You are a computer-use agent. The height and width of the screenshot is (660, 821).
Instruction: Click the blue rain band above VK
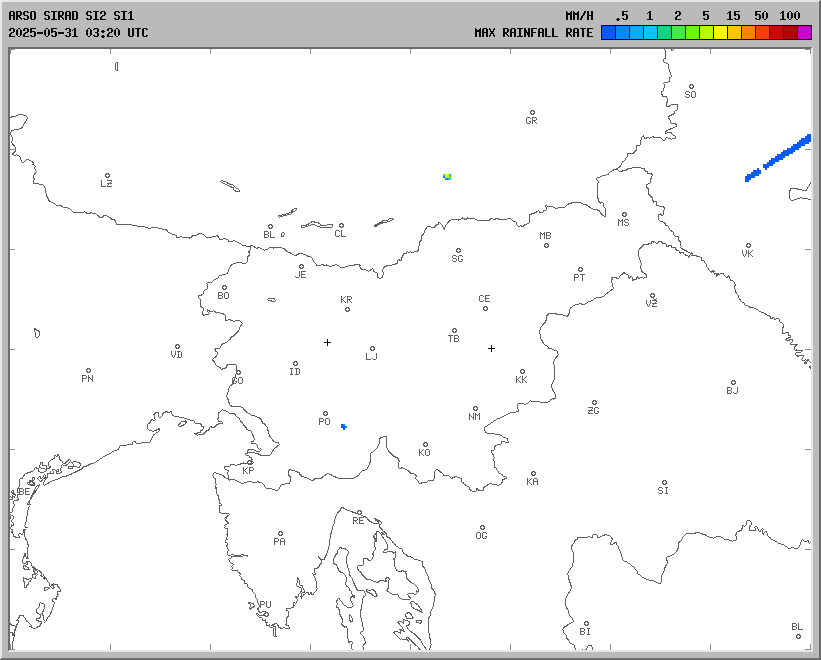click(x=780, y=157)
